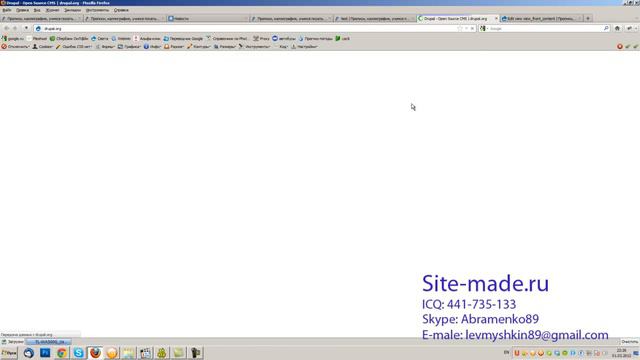This screenshot has height=360, width=640.
Task: Click the Загрузки downloads label
Action: (13, 342)
